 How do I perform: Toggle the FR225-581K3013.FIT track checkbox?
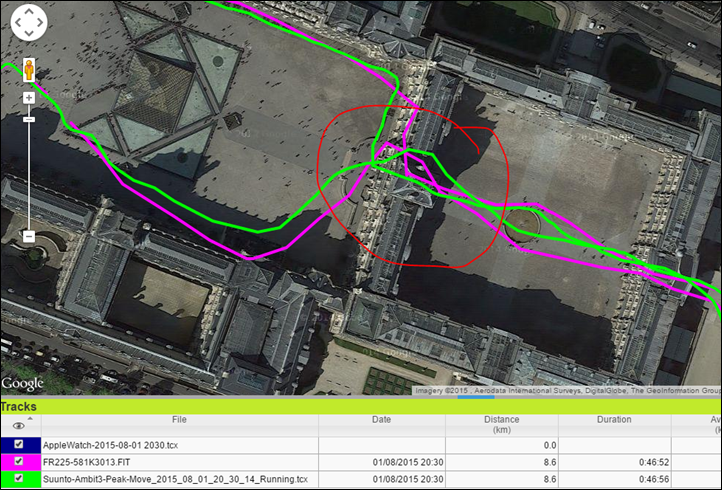(19, 461)
